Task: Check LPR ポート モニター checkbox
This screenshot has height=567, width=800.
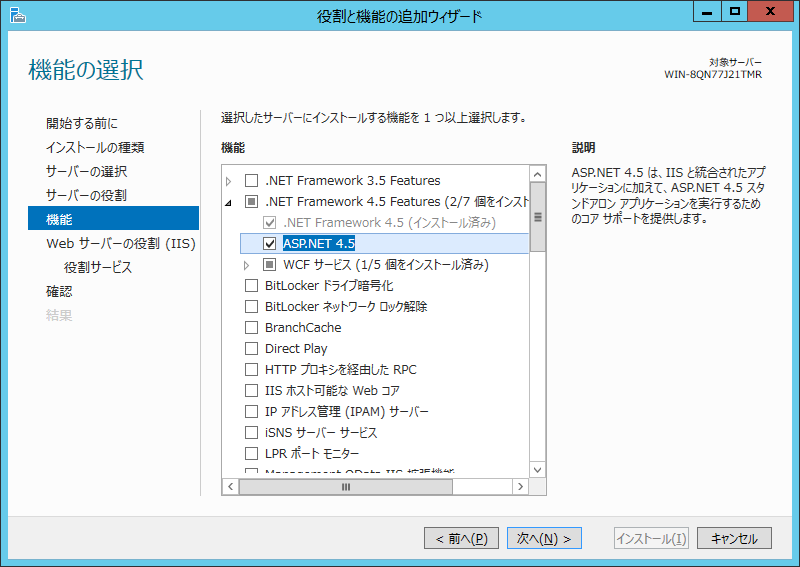Action: 252,453
